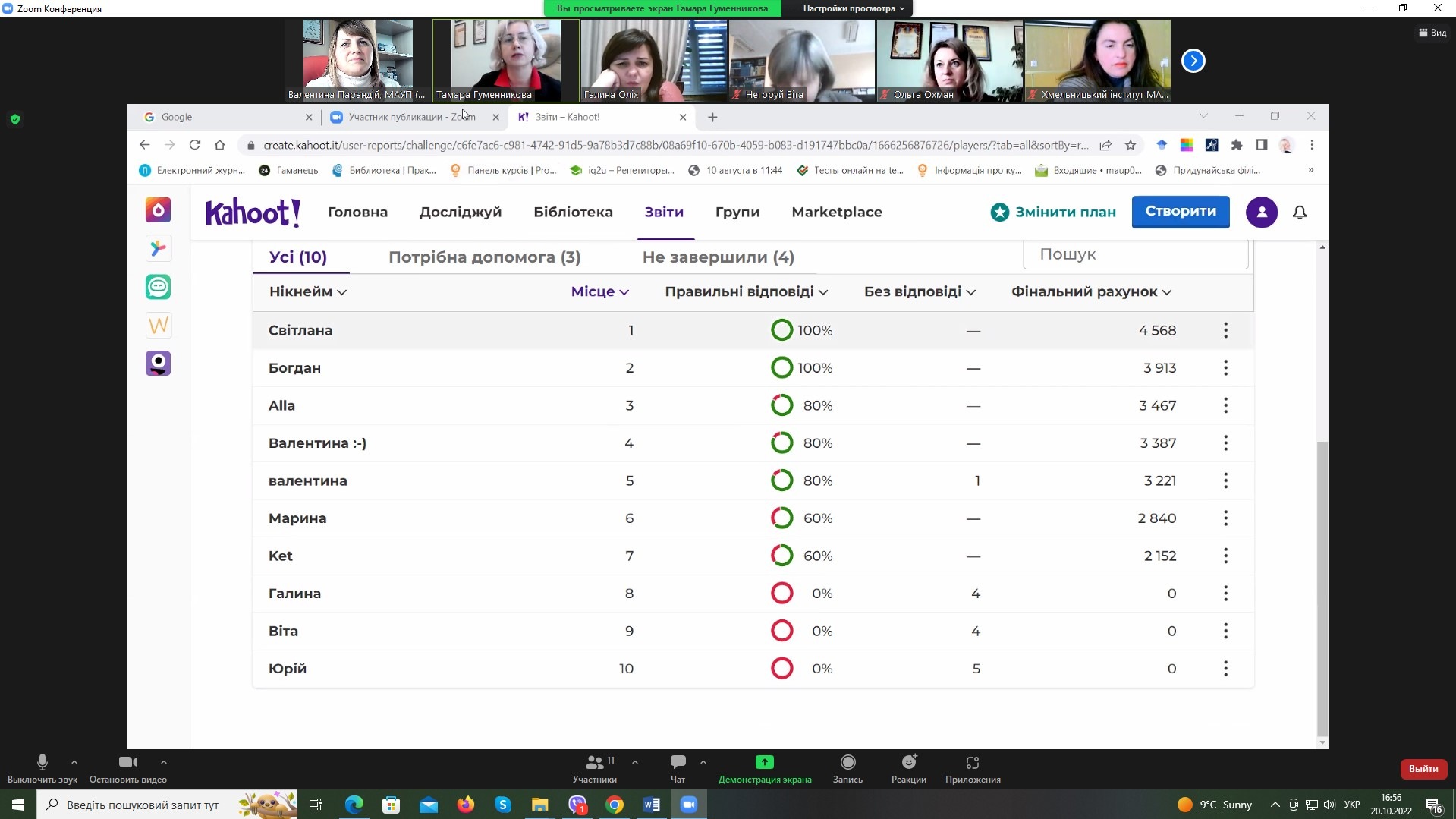Bookmark the page with star icon
The image size is (1456, 819).
(1131, 145)
